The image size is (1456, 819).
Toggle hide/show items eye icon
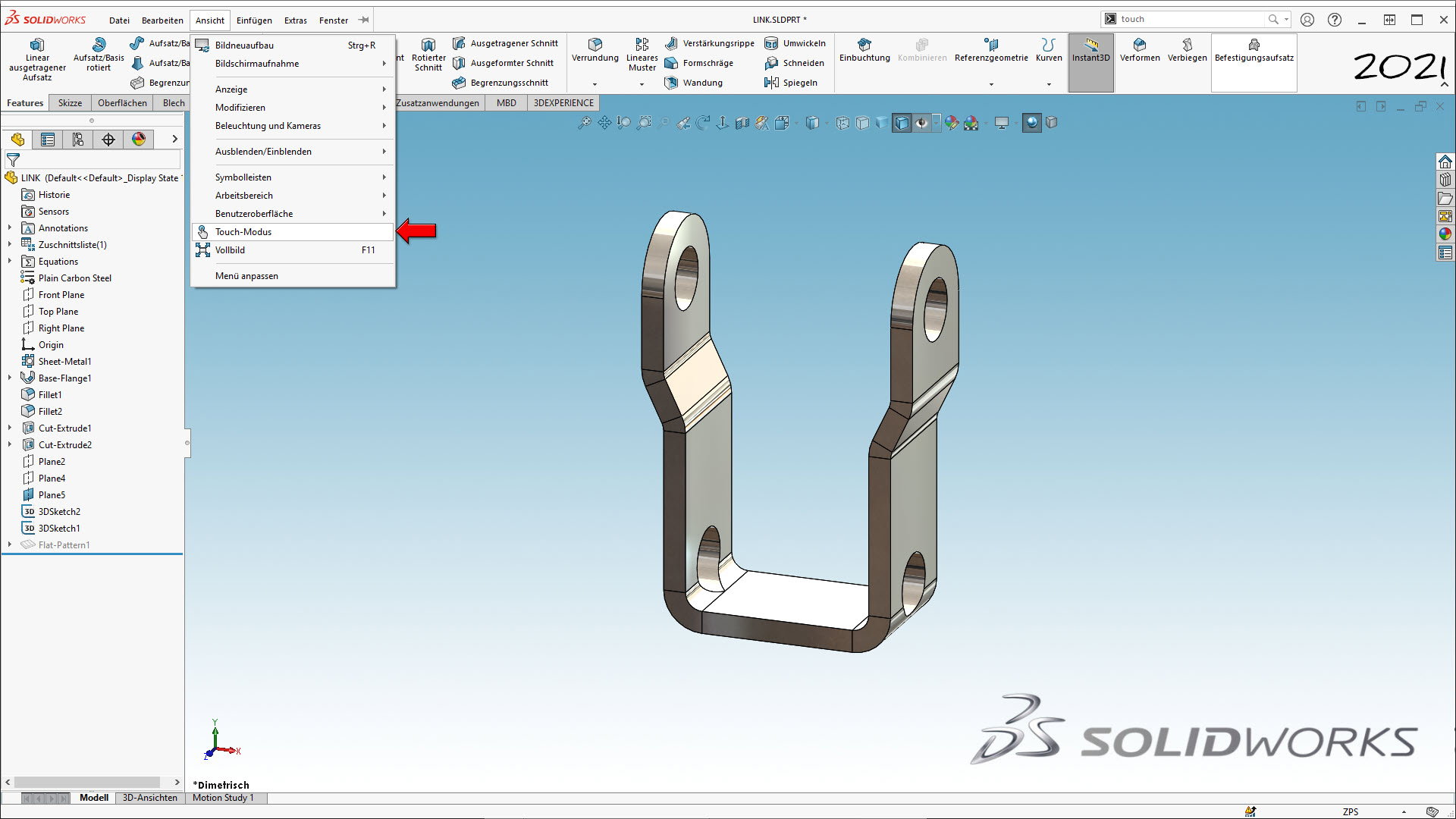(922, 123)
